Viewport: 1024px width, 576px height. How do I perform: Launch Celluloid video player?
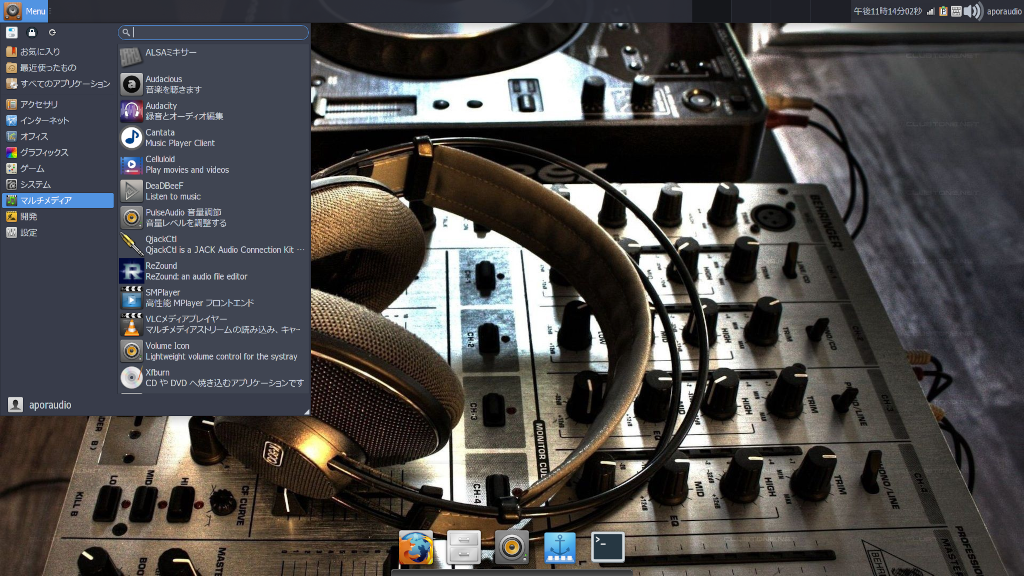pos(213,165)
